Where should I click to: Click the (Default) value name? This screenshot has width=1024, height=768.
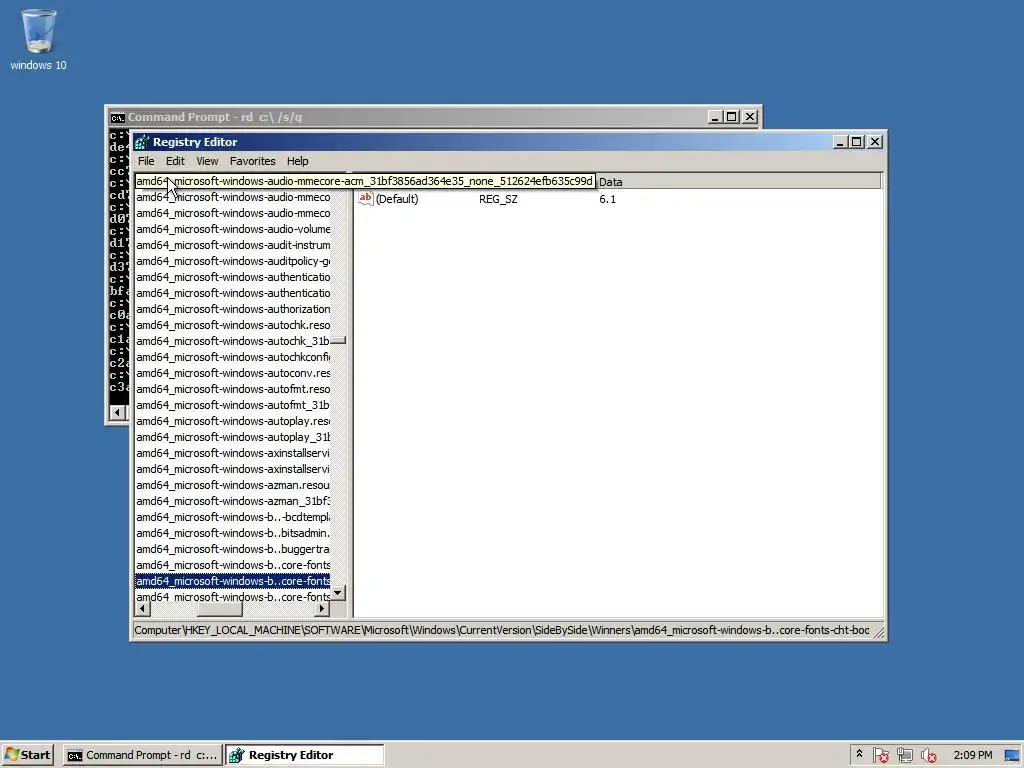(x=397, y=199)
